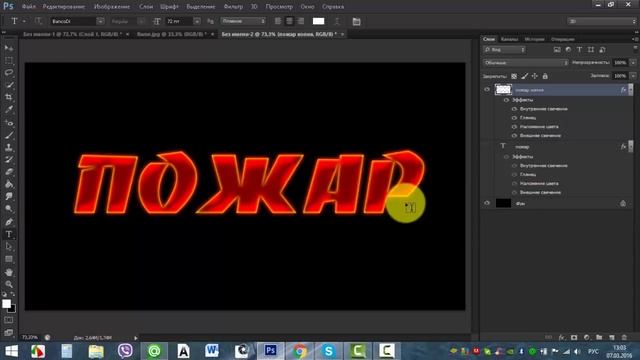Open the fill slider dropdown arrow
Screen dimensions: 640x360
point(633,76)
